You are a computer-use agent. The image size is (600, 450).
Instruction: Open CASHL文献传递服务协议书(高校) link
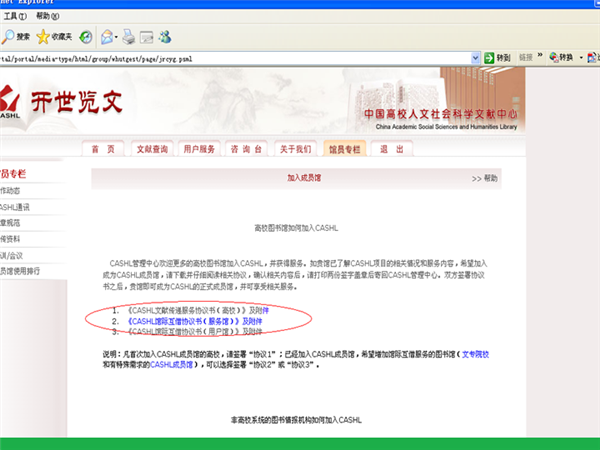coord(198,310)
